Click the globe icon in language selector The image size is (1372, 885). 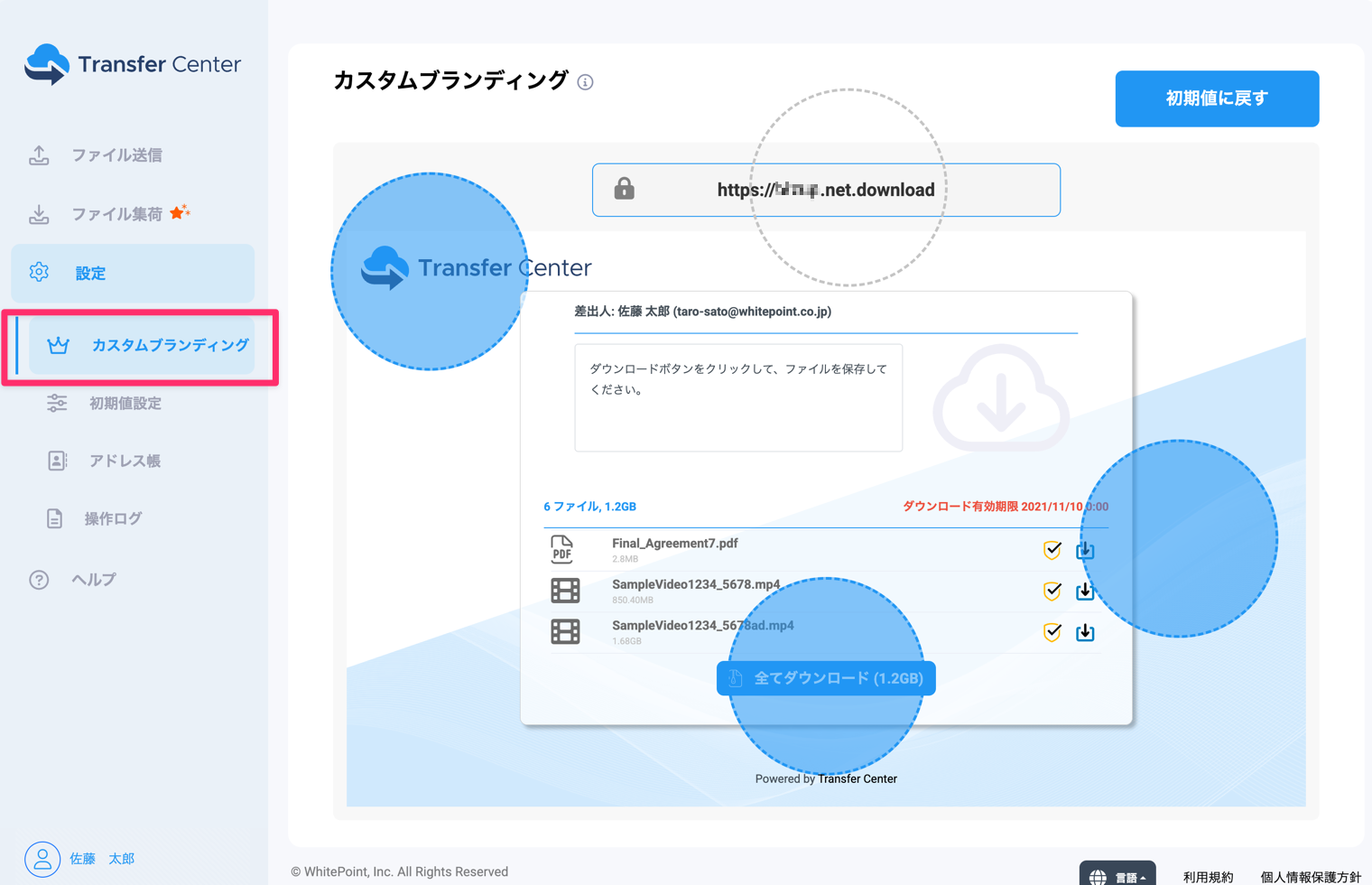point(1098,877)
